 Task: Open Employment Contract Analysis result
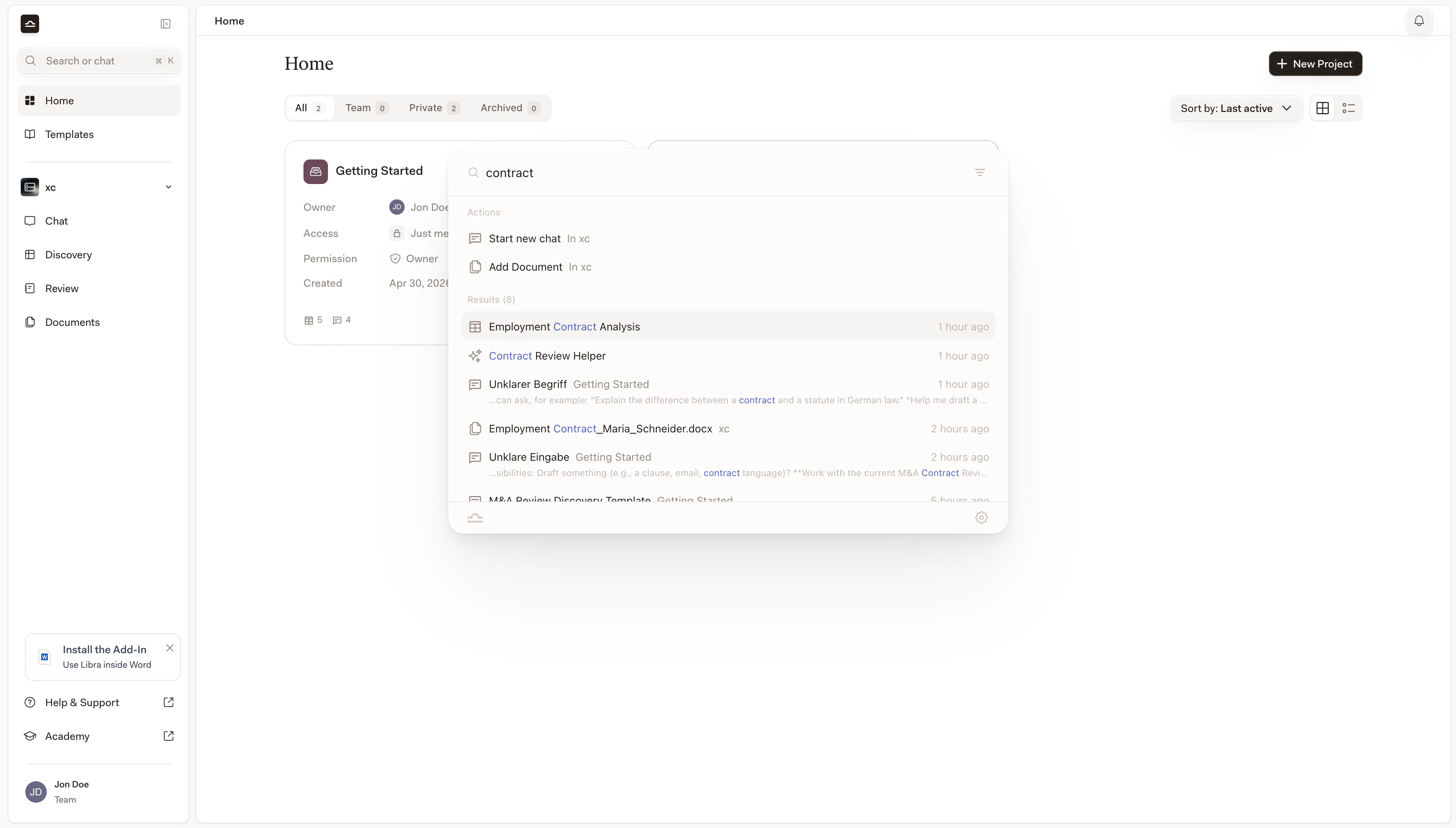pyautogui.click(x=728, y=327)
